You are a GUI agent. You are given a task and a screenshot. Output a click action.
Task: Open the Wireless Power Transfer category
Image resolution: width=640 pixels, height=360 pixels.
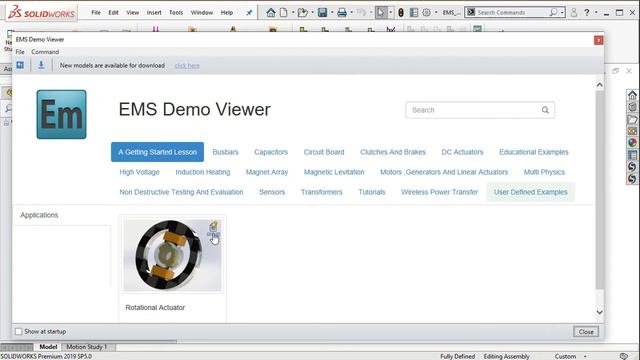tap(440, 192)
